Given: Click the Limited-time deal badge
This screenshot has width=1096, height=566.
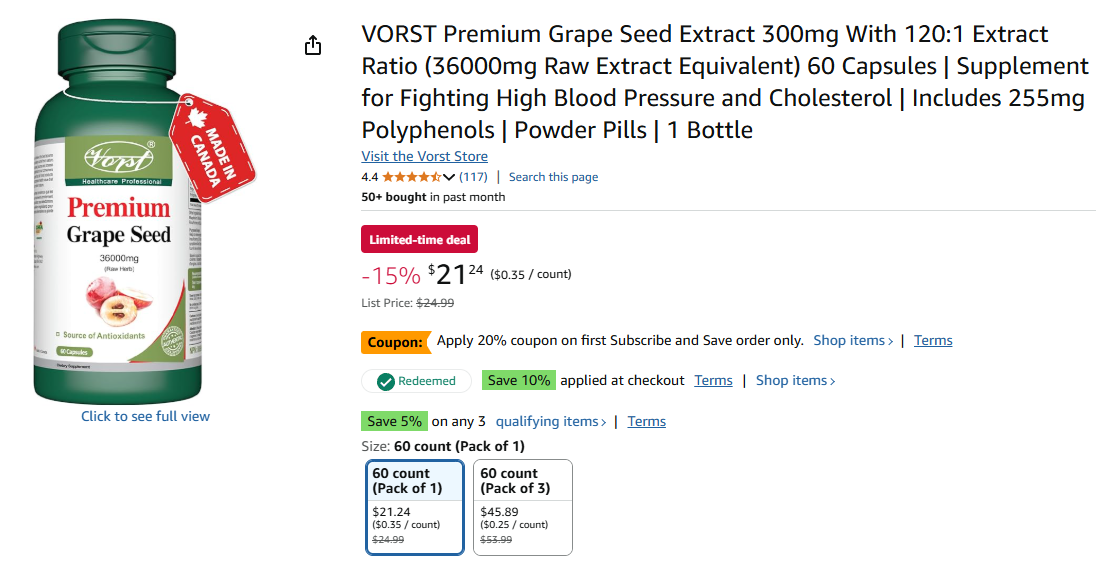Looking at the screenshot, I should 419,239.
